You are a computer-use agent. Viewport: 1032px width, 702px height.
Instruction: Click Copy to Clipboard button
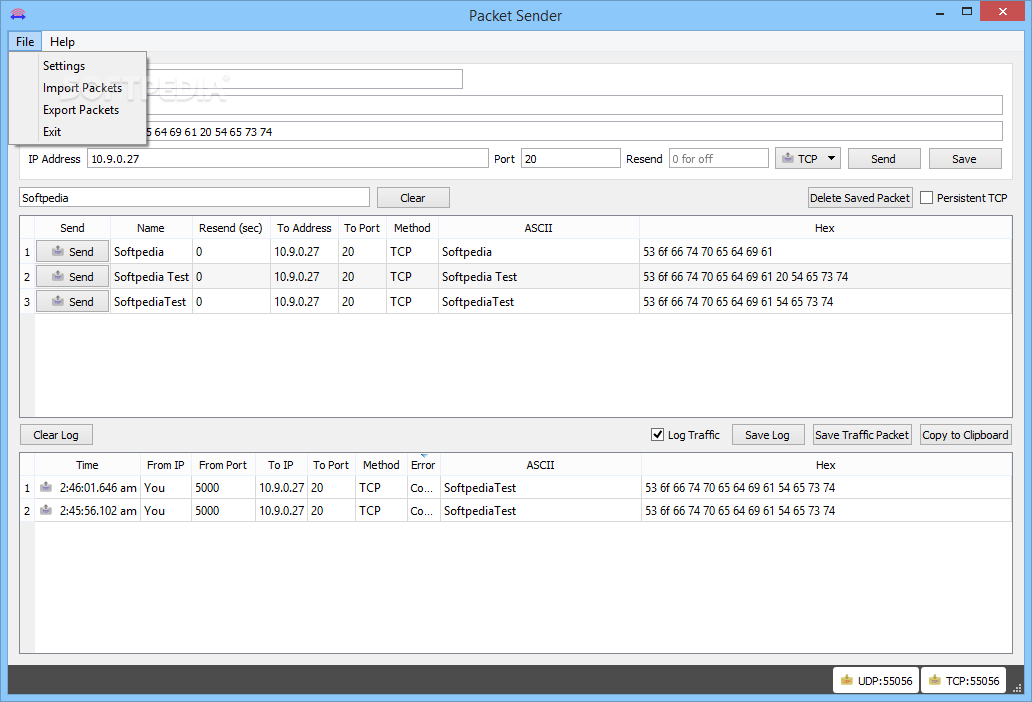click(x=965, y=435)
